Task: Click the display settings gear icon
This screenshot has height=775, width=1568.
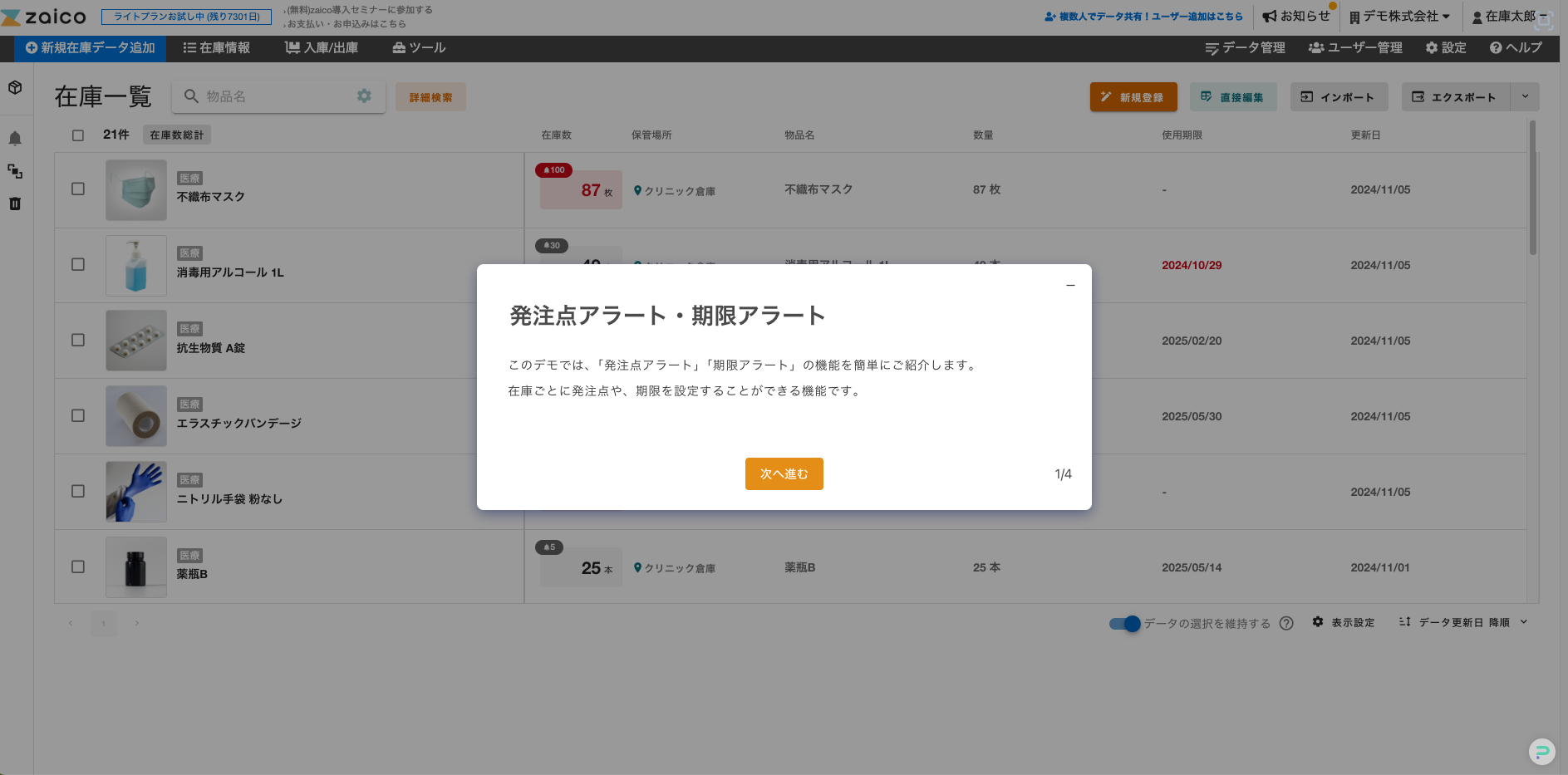Action: point(1318,622)
